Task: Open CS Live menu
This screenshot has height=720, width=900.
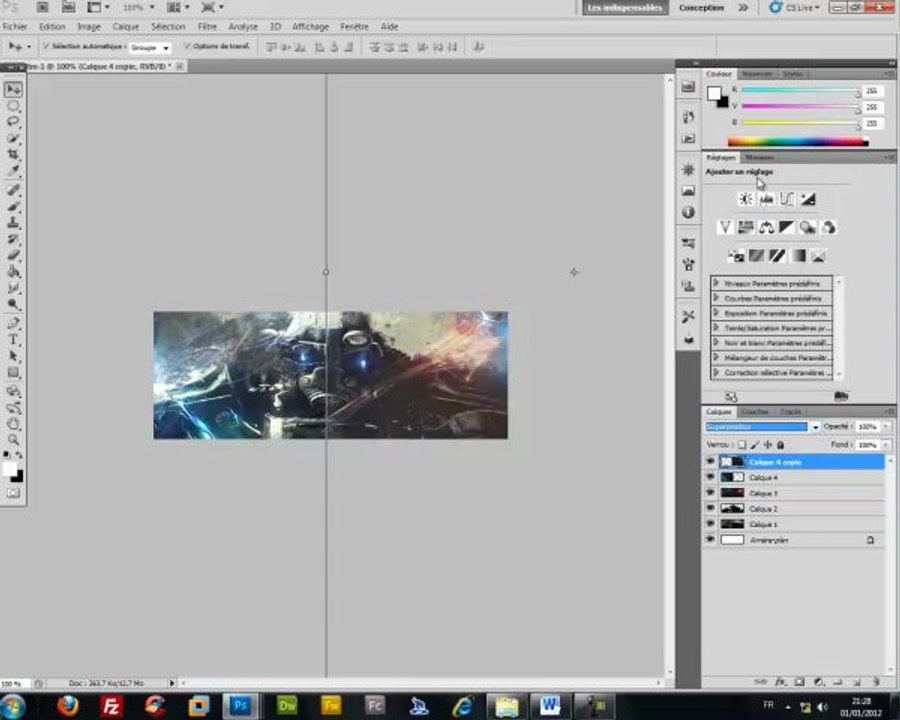Action: [795, 7]
